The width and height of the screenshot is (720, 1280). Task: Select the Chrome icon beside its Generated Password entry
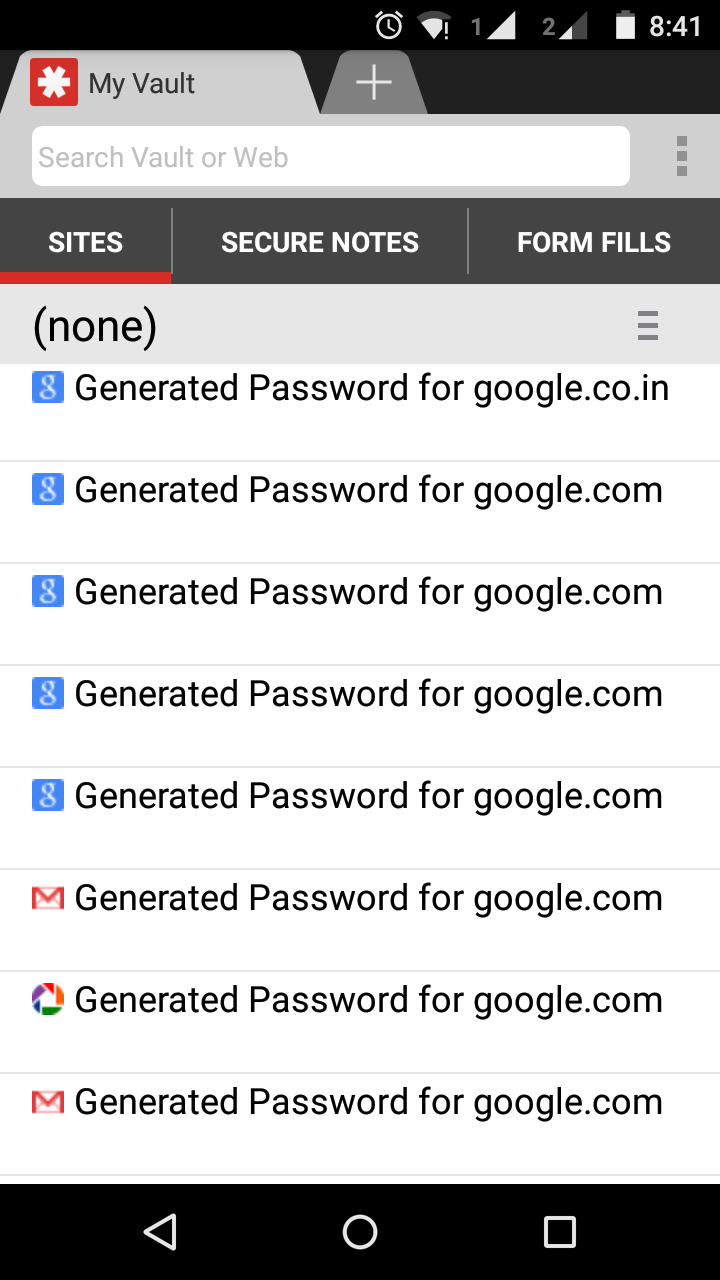[47, 999]
